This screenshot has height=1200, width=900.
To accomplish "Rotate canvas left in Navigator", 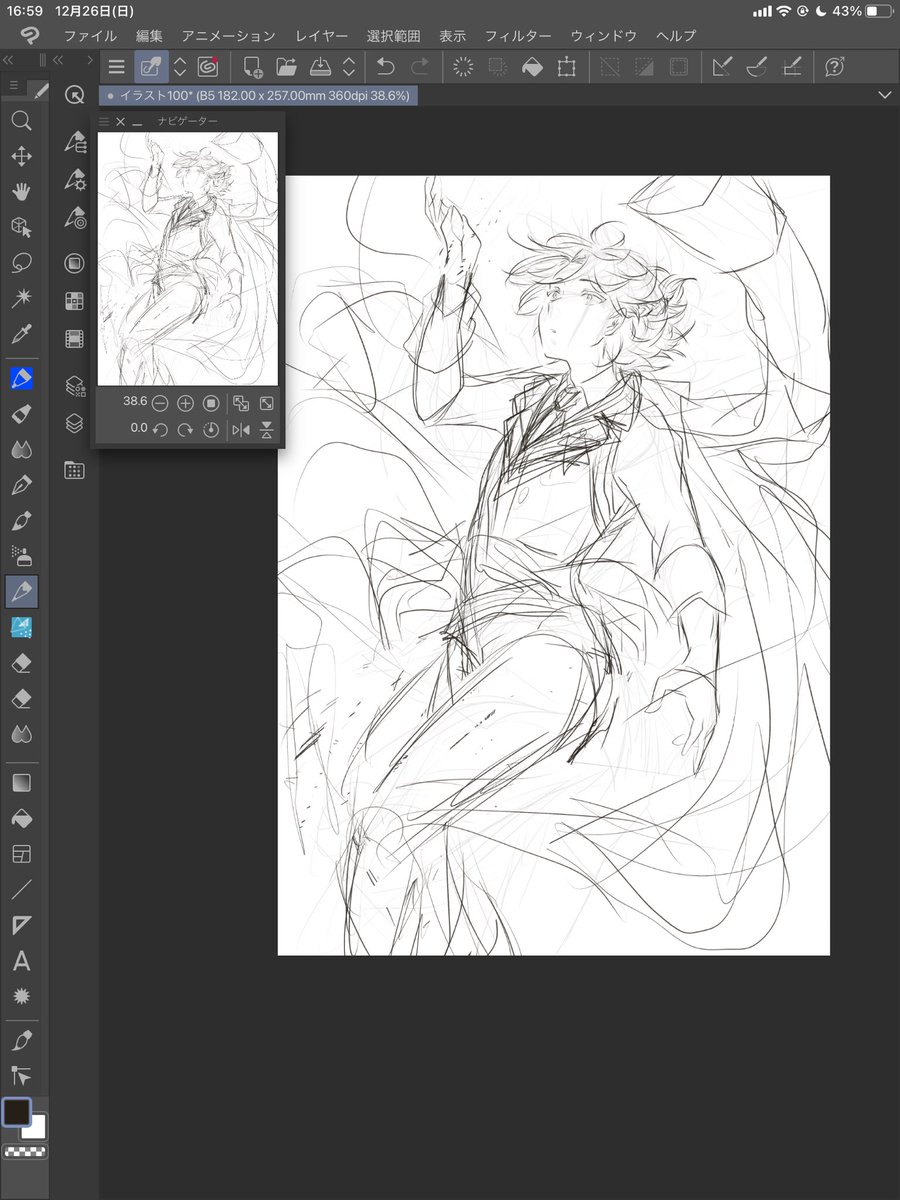I will (160, 429).
